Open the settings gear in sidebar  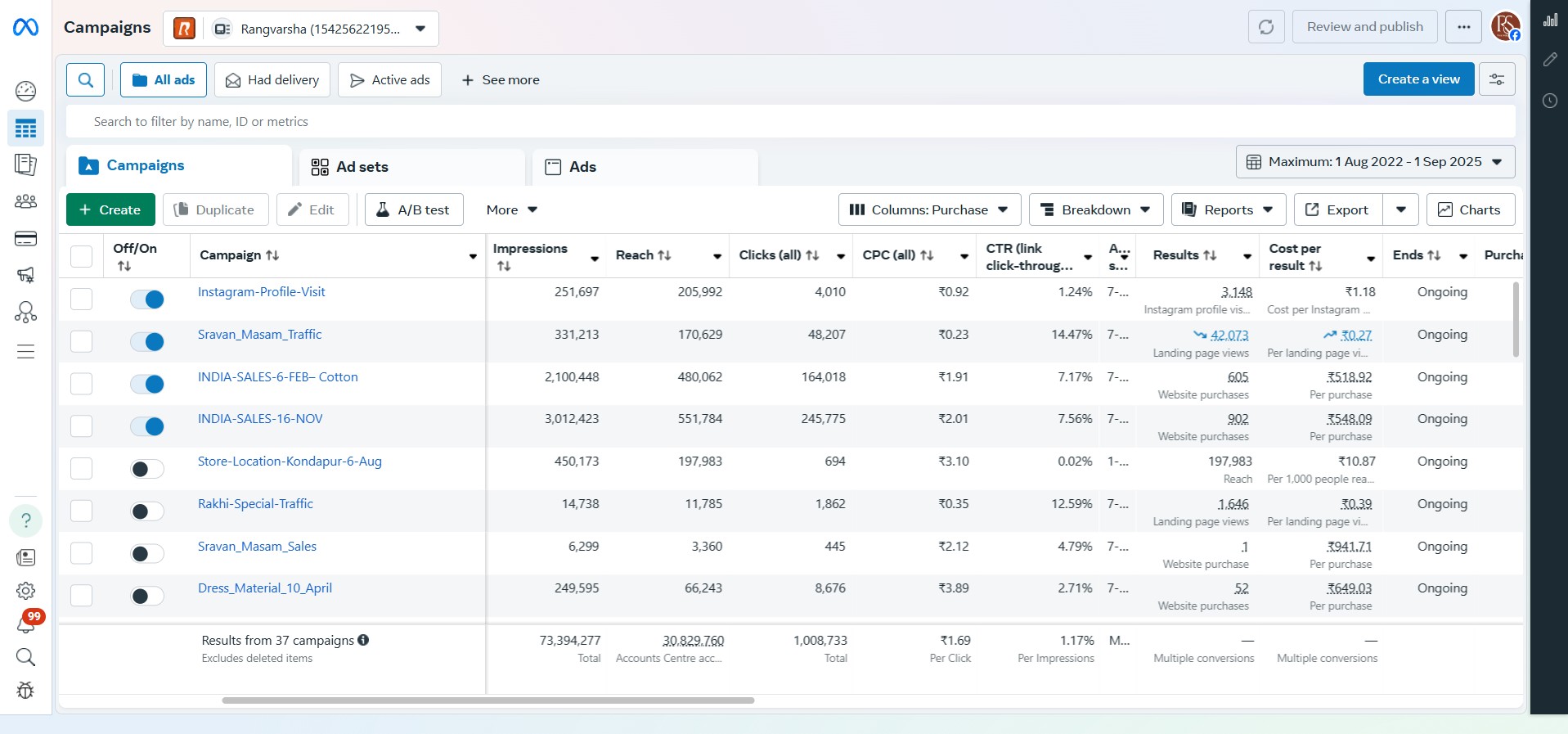click(25, 591)
